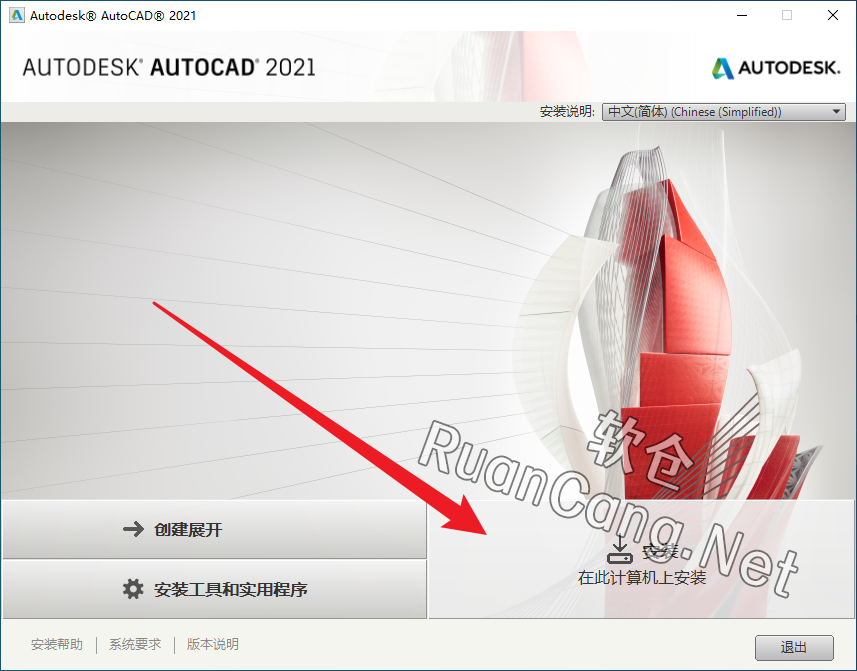Click the AUTODESK AUTOCAD 2021 header wordmark

coord(168,68)
